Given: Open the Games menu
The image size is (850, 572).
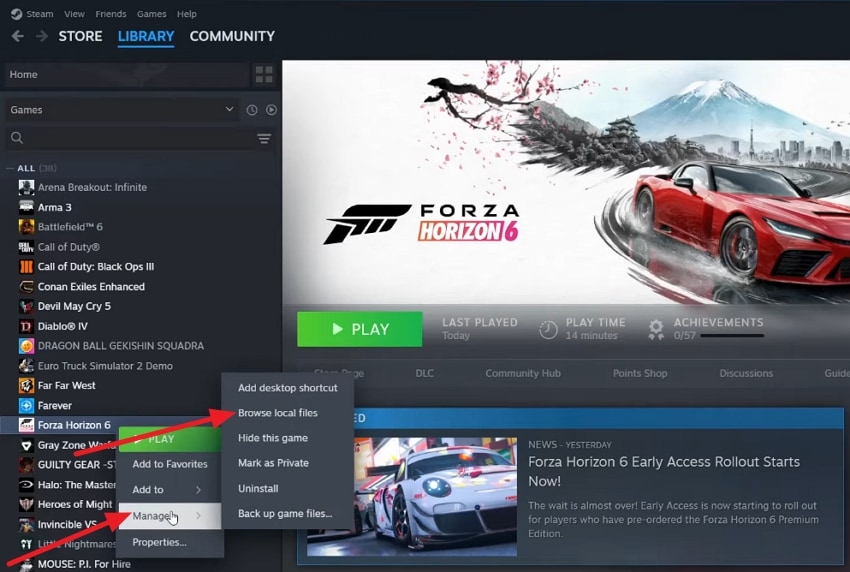Looking at the screenshot, I should [151, 14].
